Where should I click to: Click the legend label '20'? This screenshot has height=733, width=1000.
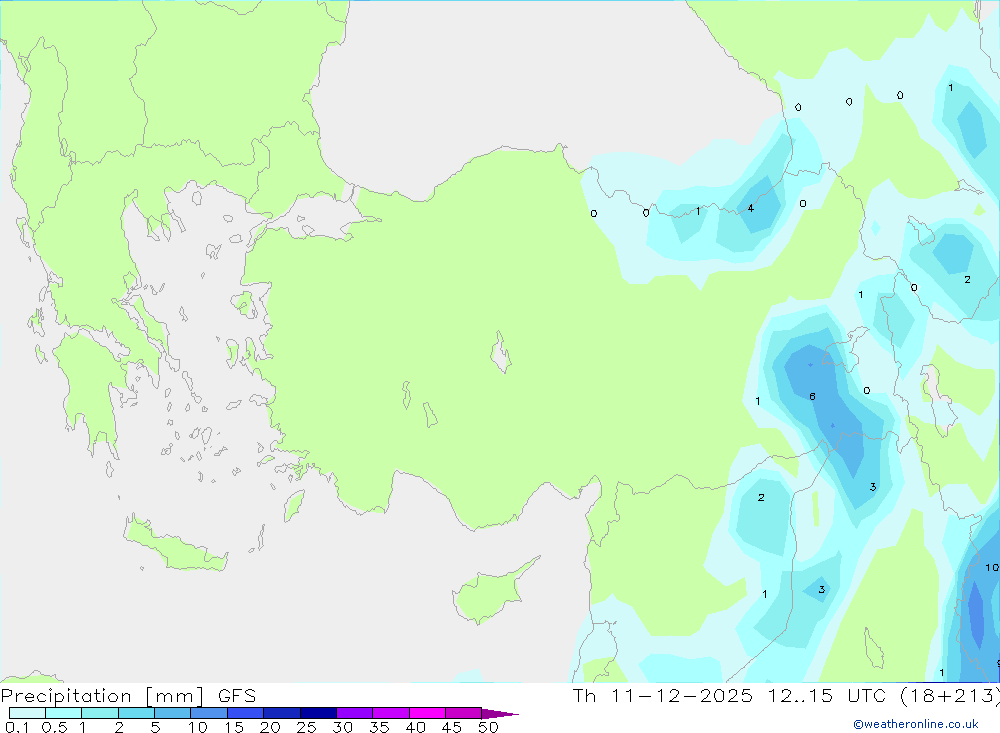pyautogui.click(x=270, y=727)
